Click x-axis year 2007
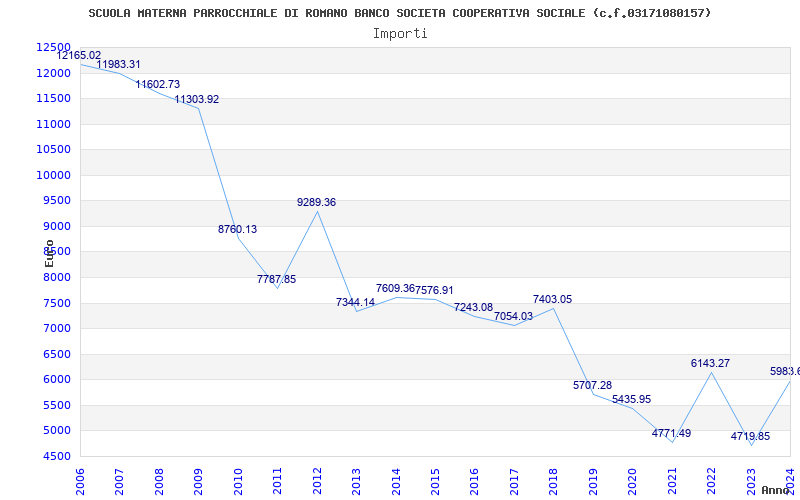Screen dimensions: 800x500 119,481
